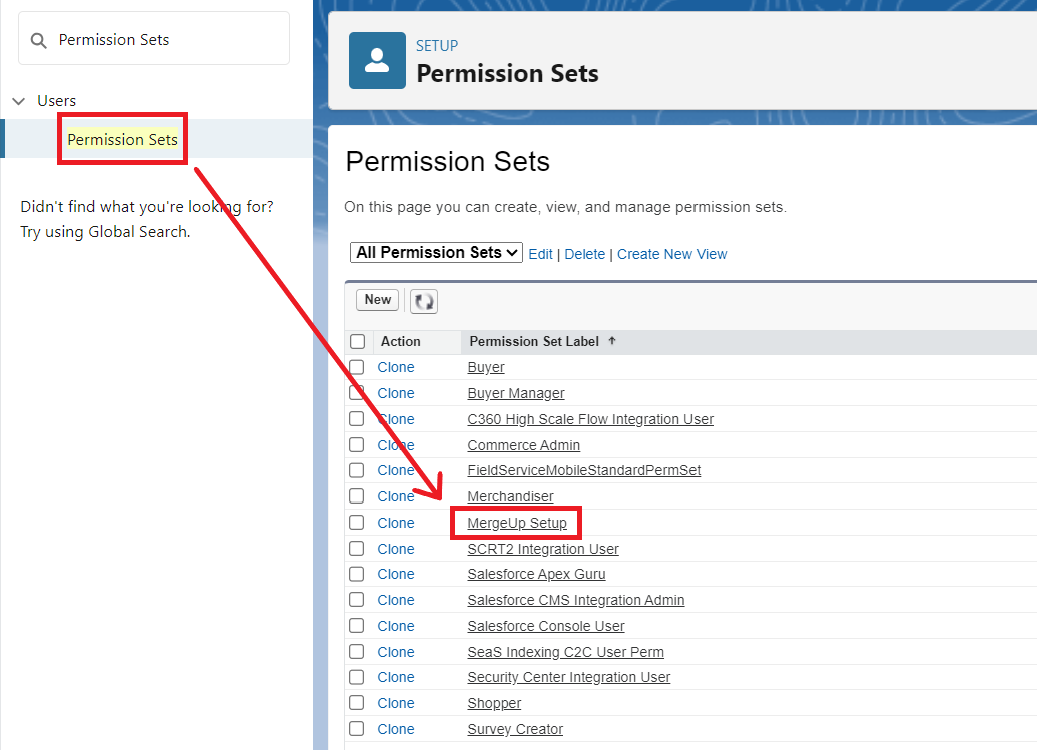1037x750 pixels.
Task: Clone the Commerce Admin permission set
Action: tap(395, 445)
